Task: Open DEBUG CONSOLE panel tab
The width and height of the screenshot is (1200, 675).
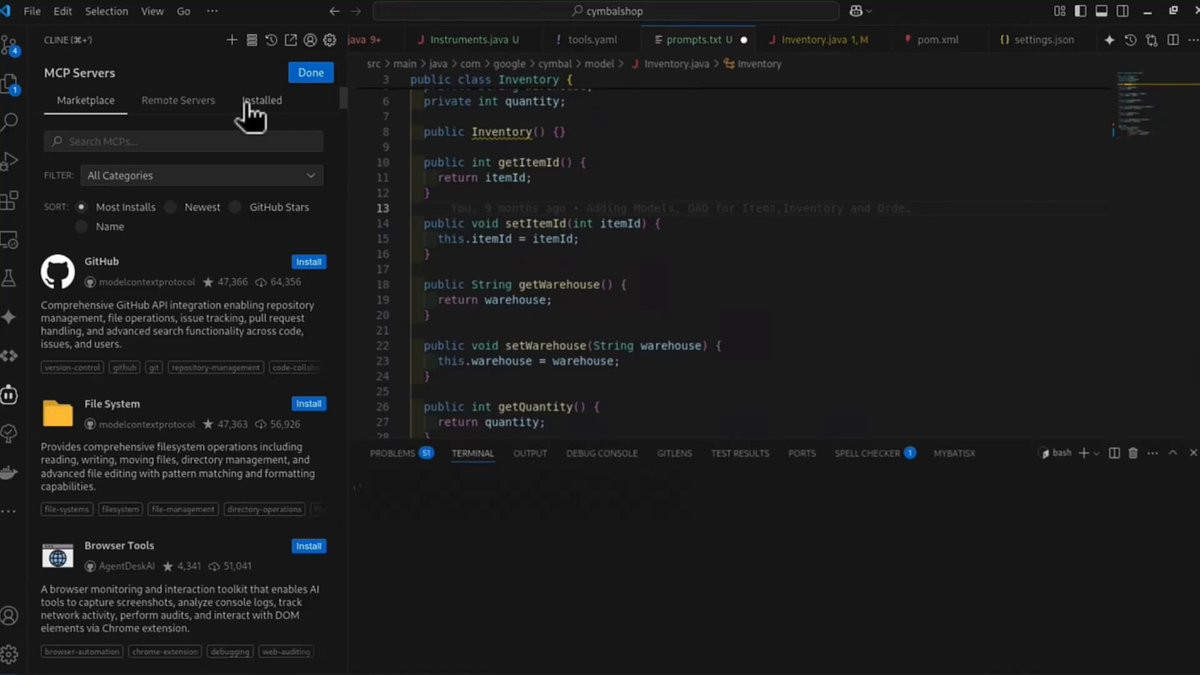Action: tap(602, 453)
